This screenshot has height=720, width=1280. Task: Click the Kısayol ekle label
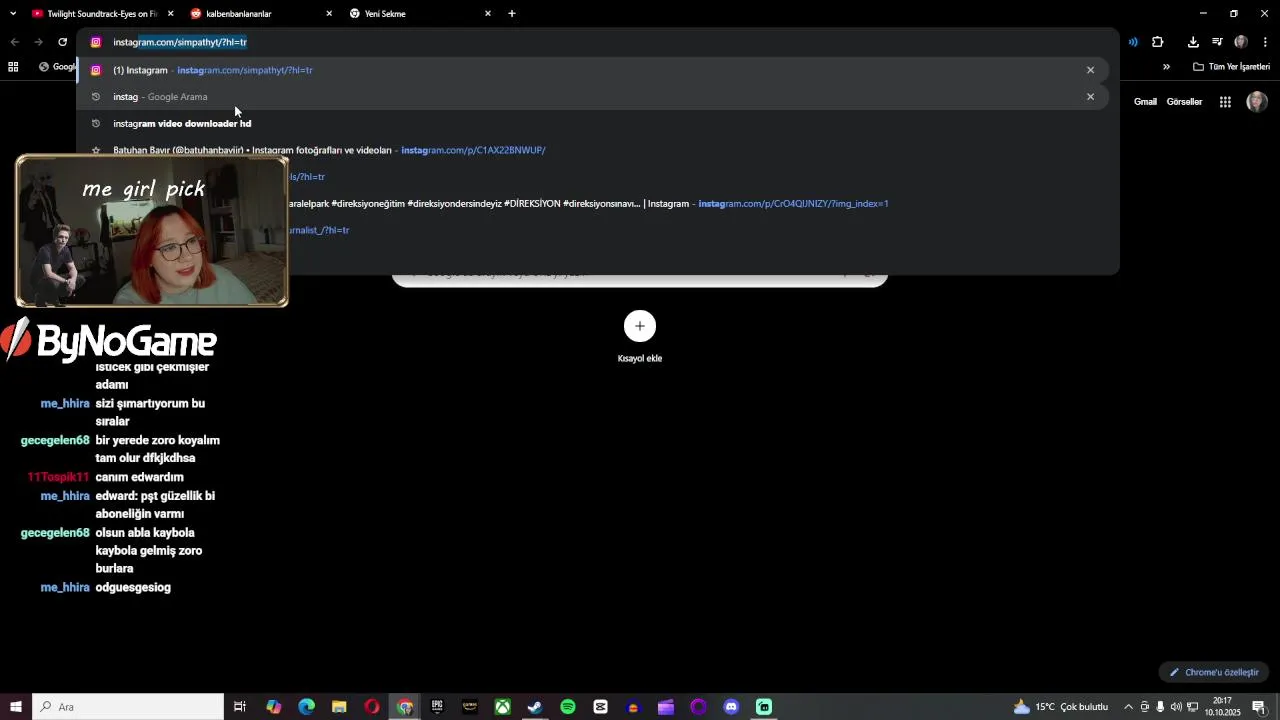pyautogui.click(x=640, y=359)
